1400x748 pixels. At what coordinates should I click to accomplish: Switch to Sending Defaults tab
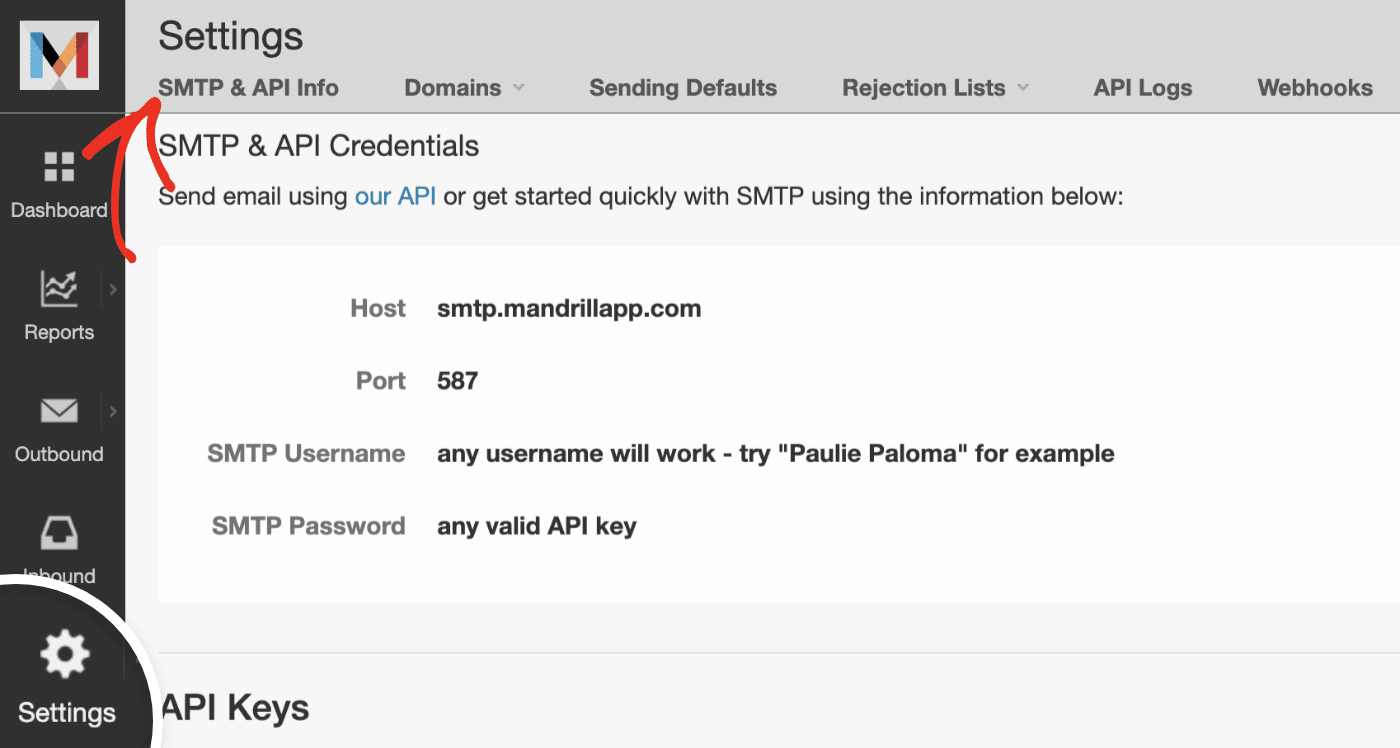pos(683,88)
